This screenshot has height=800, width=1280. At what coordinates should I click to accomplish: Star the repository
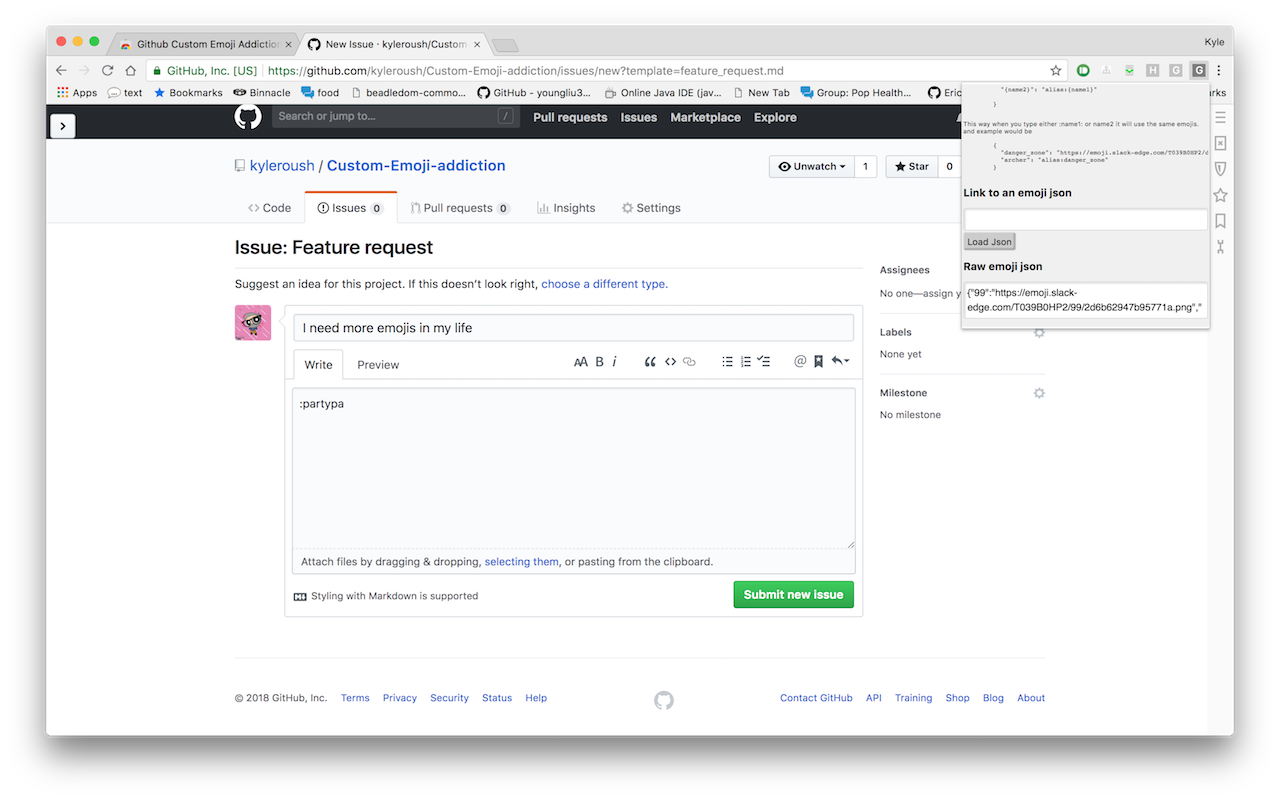912,167
